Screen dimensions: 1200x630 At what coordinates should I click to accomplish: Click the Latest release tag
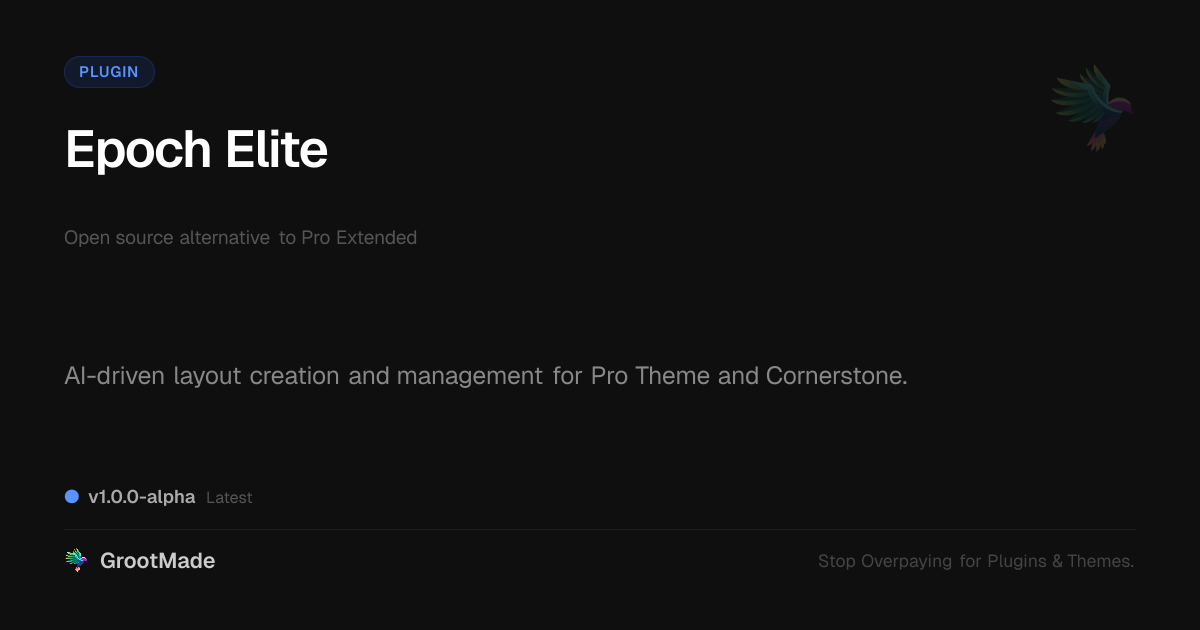pos(229,498)
